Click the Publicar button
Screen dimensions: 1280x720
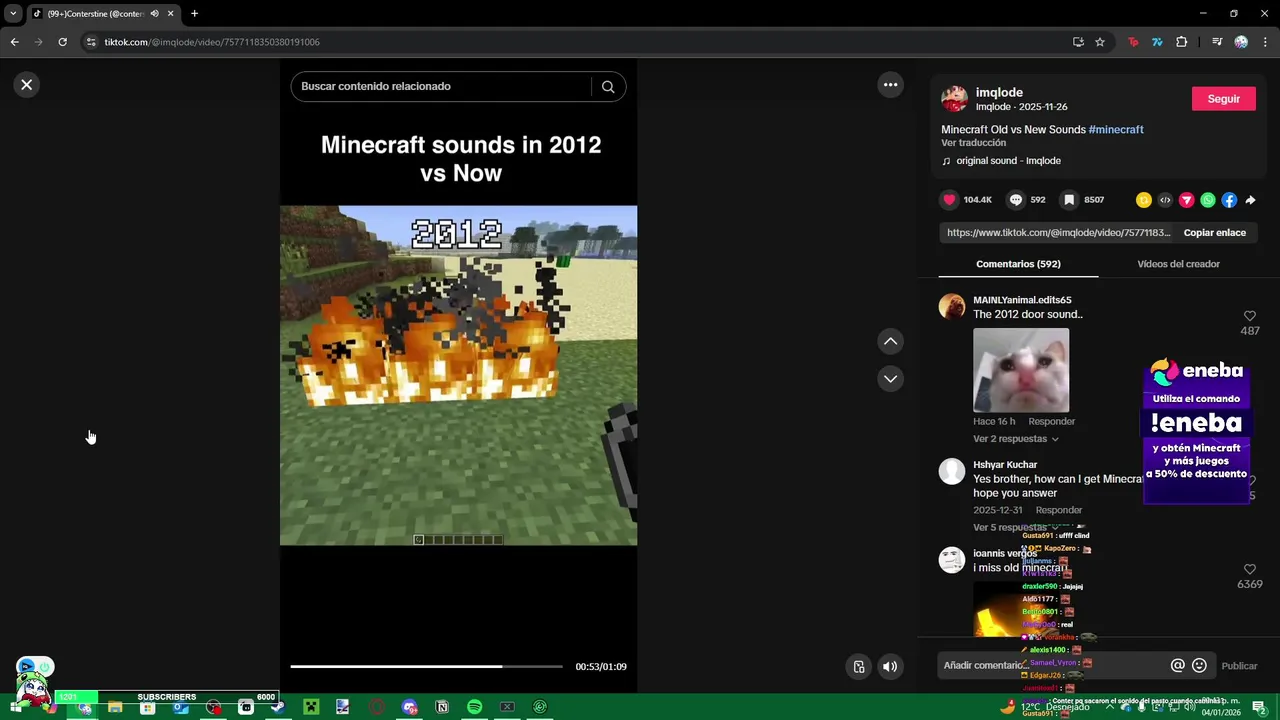(1239, 666)
